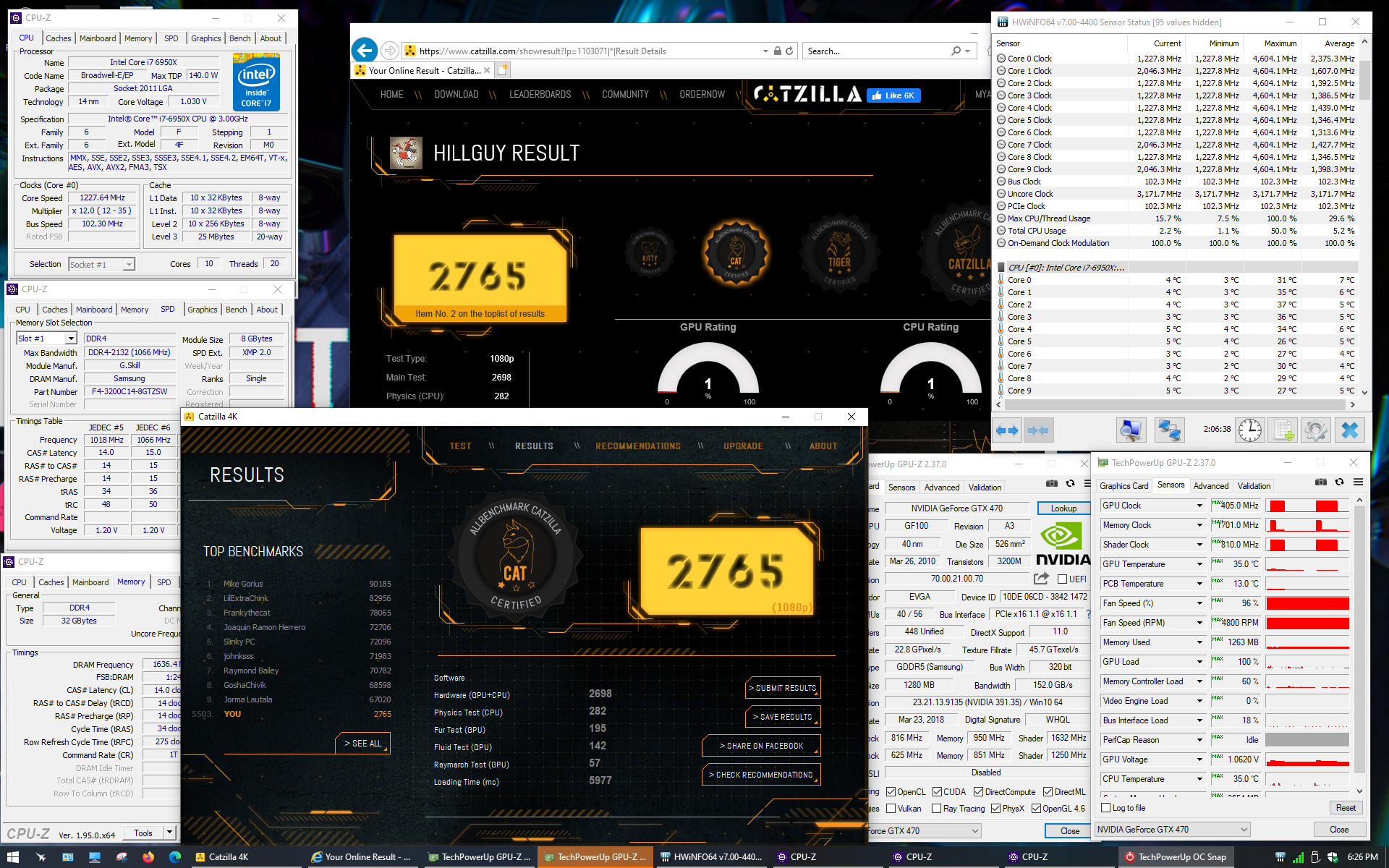Toggle CUDA checkbox in GPU-Z

[937, 792]
